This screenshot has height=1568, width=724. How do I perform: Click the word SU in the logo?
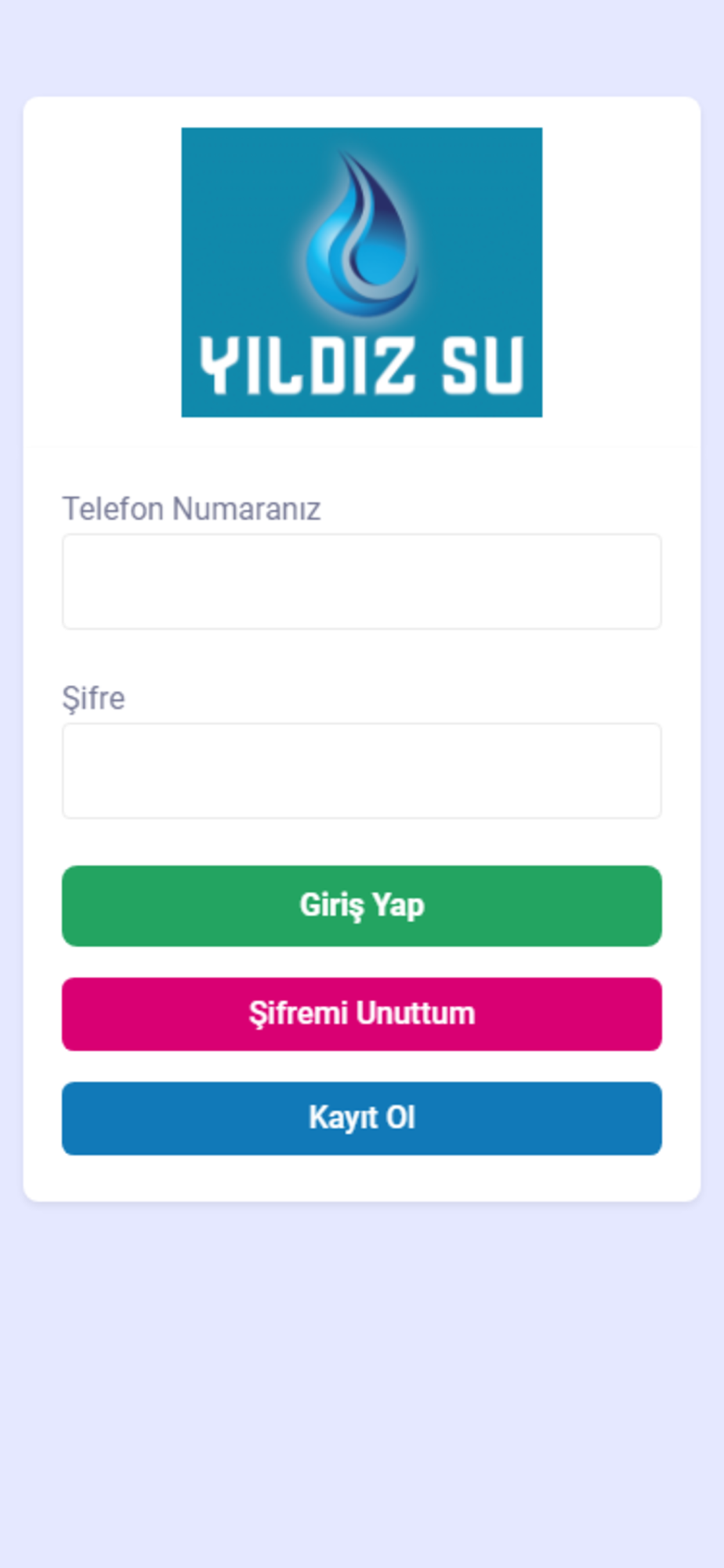482,365
